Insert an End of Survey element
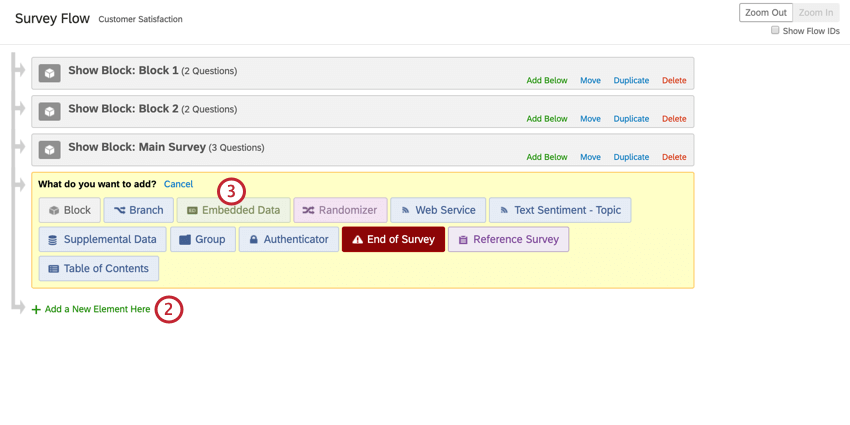The height and width of the screenshot is (425, 850). click(x=394, y=239)
